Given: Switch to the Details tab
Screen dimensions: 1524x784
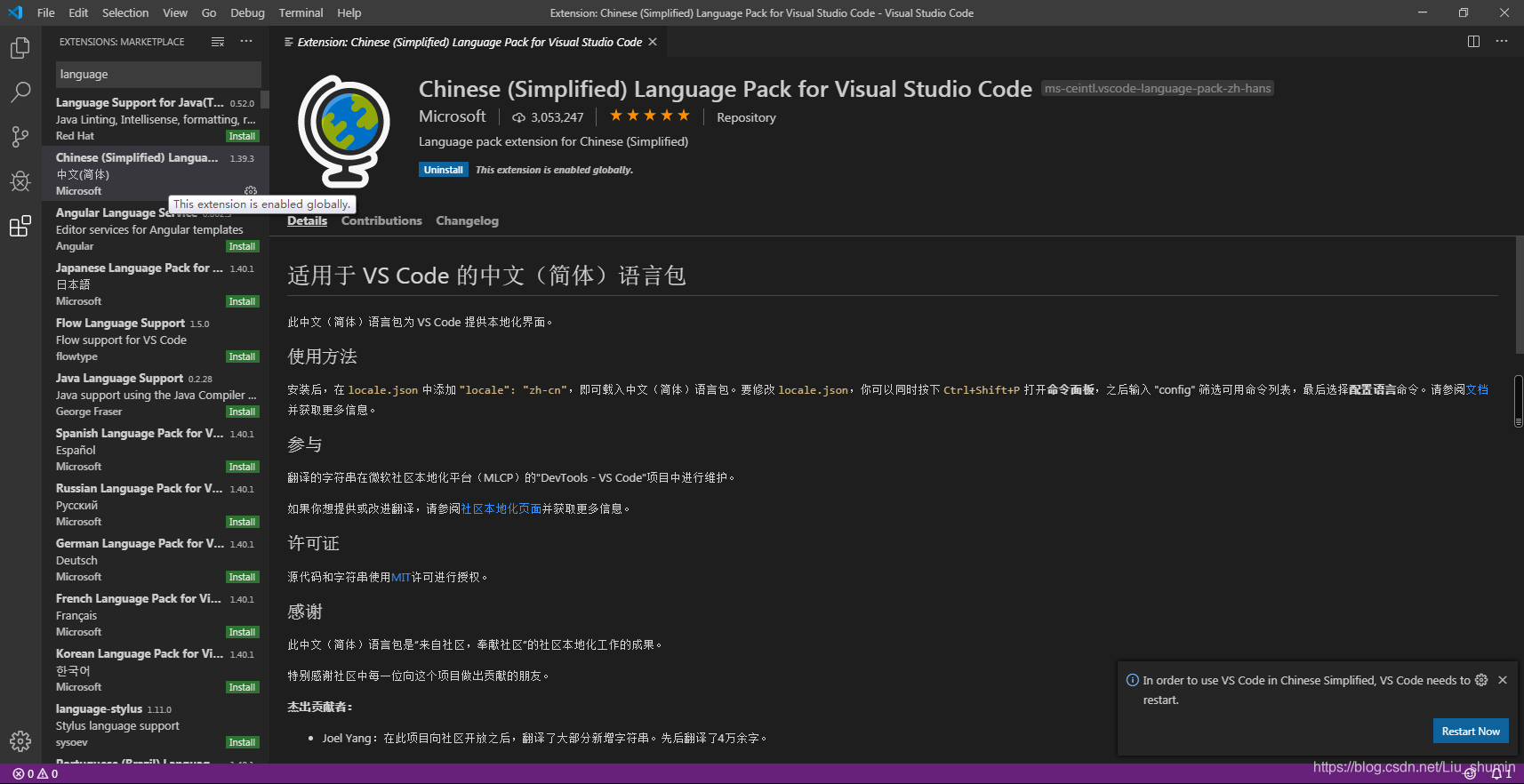Looking at the screenshot, I should [x=307, y=220].
